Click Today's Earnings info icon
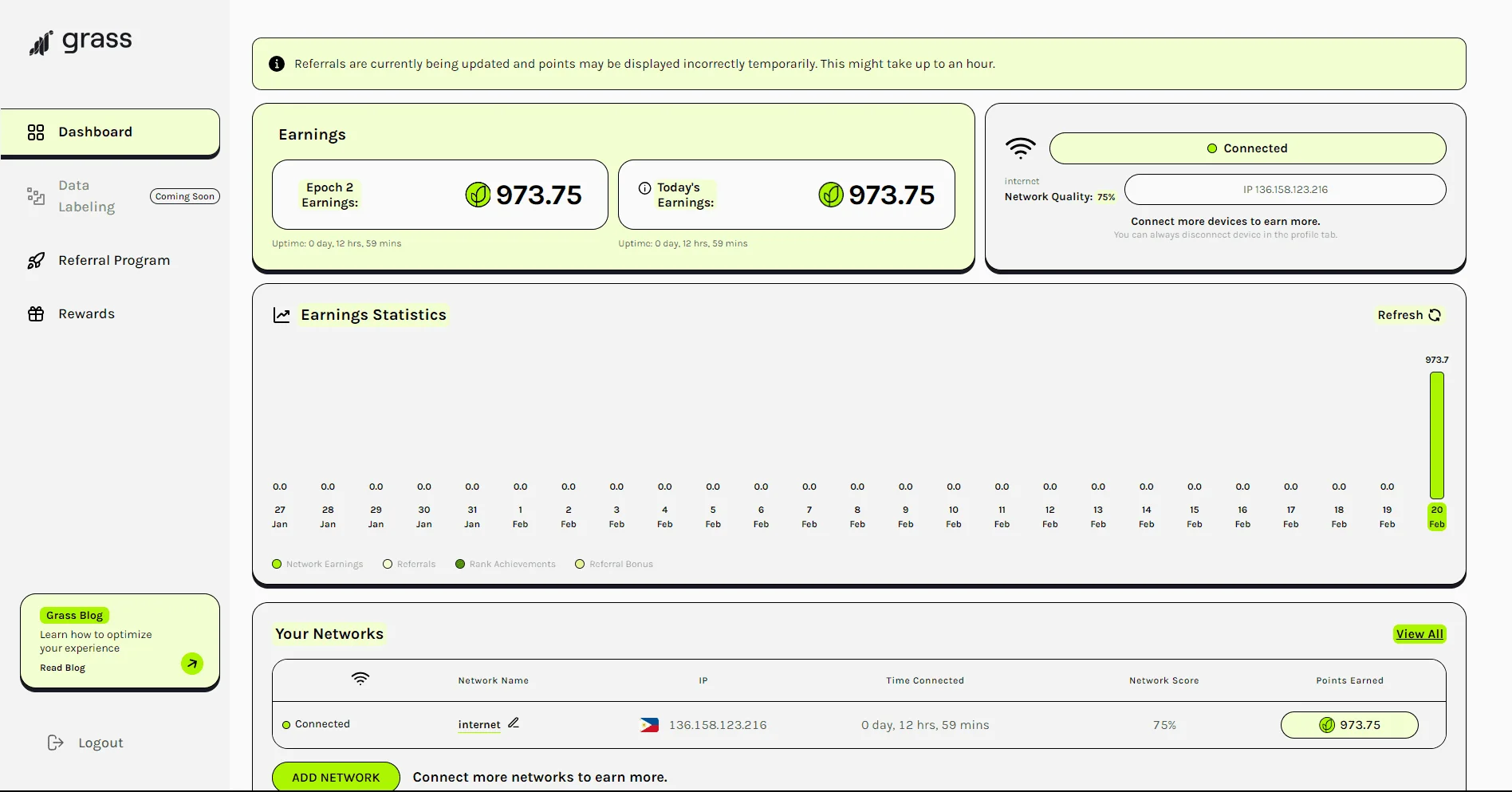This screenshot has height=792, width=1512. (x=644, y=188)
